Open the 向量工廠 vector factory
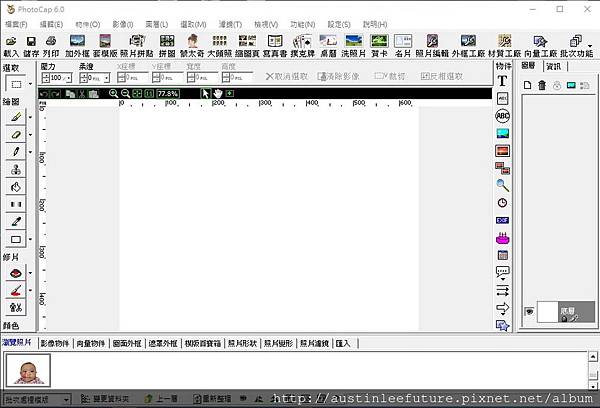This screenshot has width=600, height=408. [x=540, y=46]
